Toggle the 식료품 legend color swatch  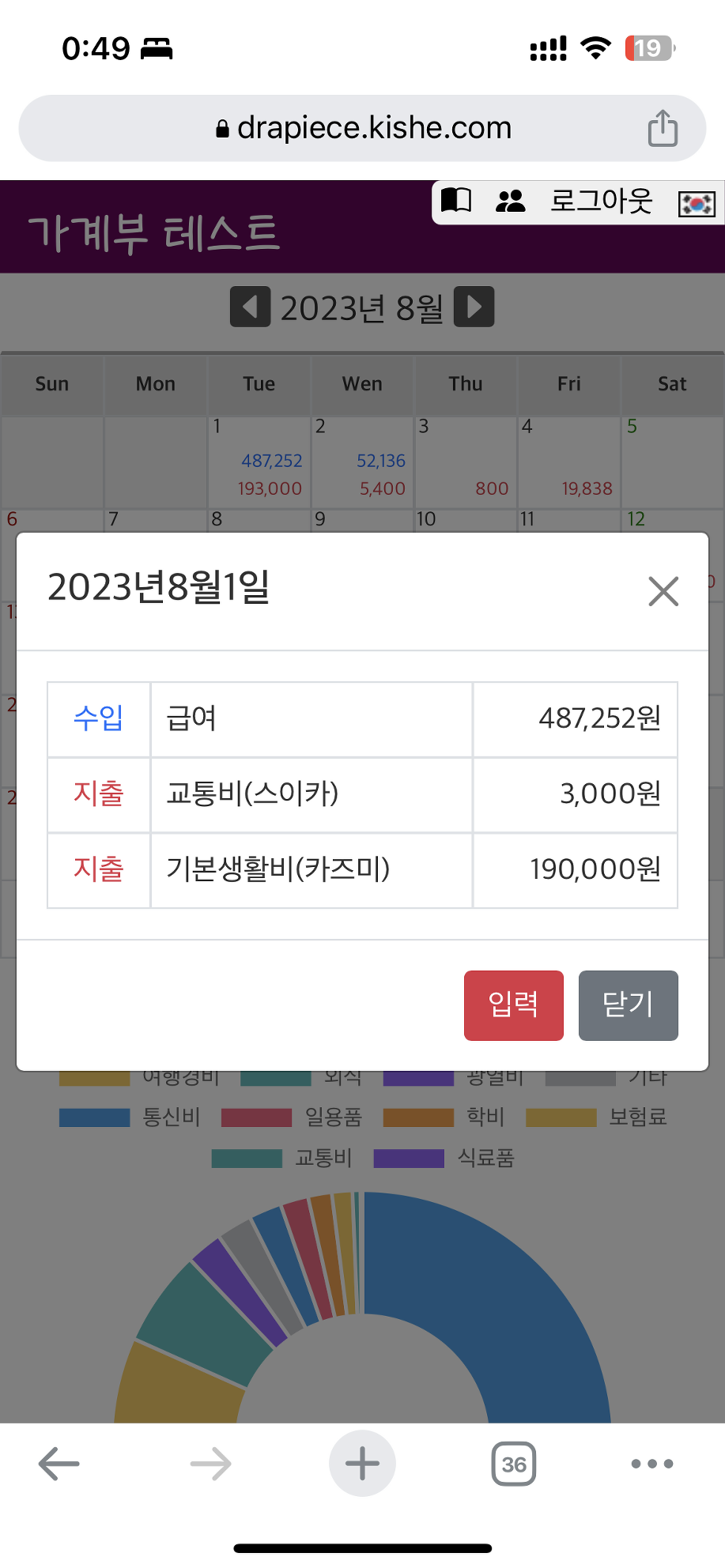pyautogui.click(x=409, y=1159)
